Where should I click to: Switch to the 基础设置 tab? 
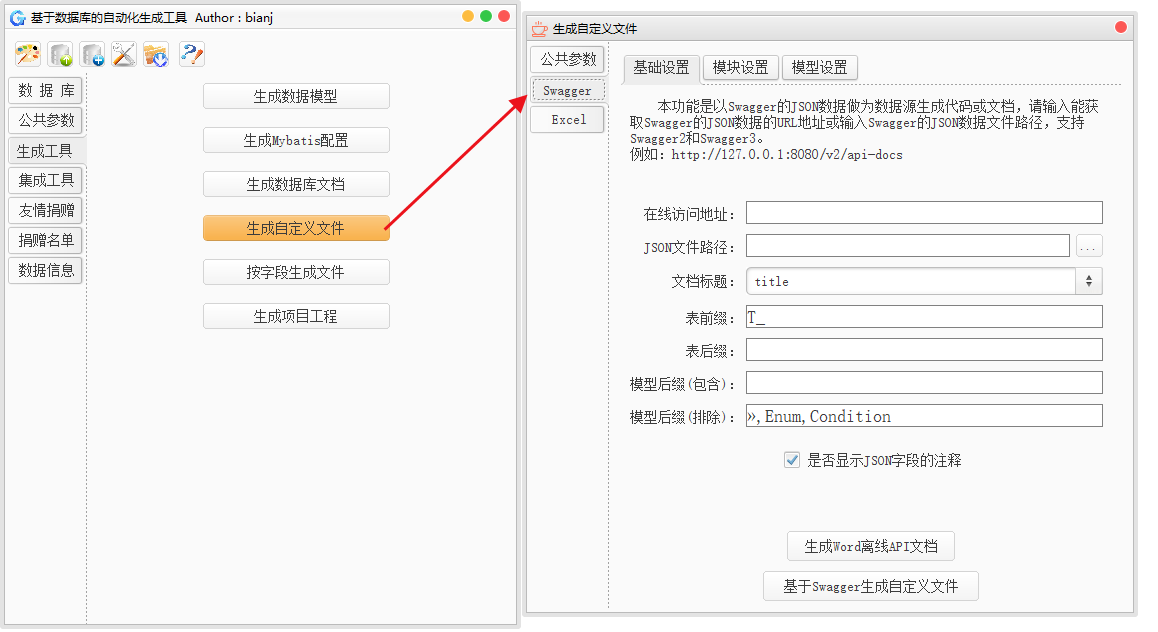[661, 68]
